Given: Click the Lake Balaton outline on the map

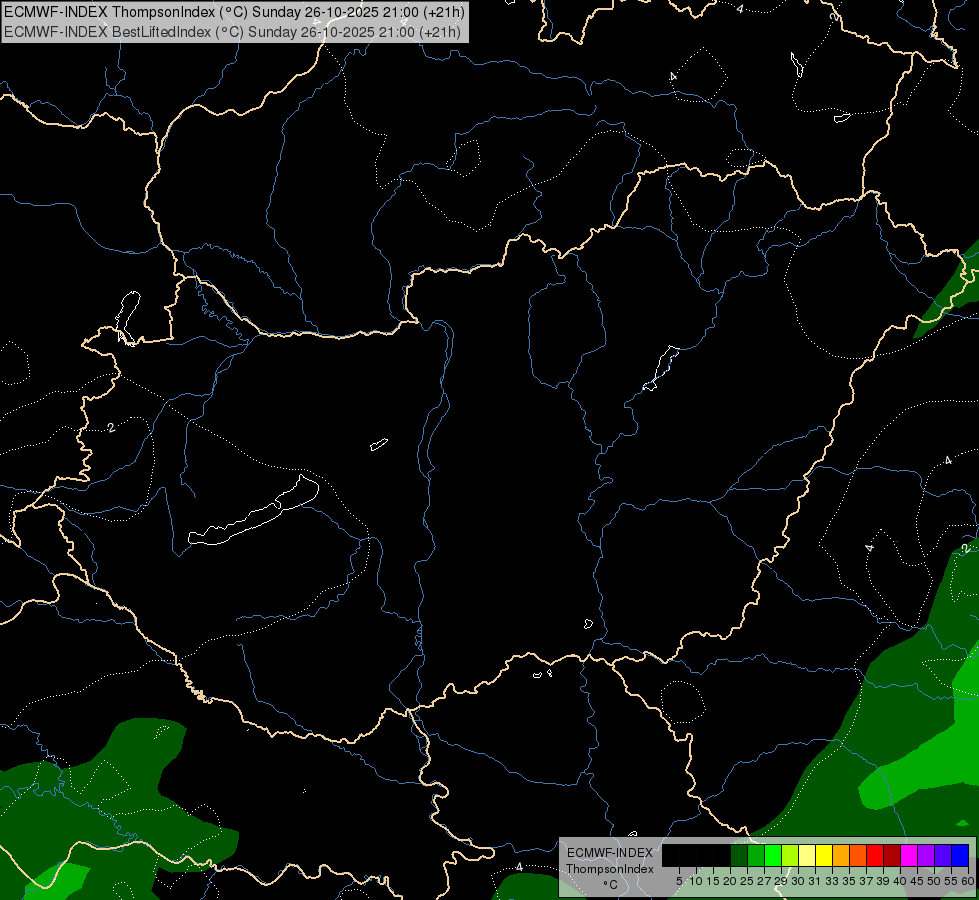Looking at the screenshot, I should pyautogui.click(x=255, y=512).
